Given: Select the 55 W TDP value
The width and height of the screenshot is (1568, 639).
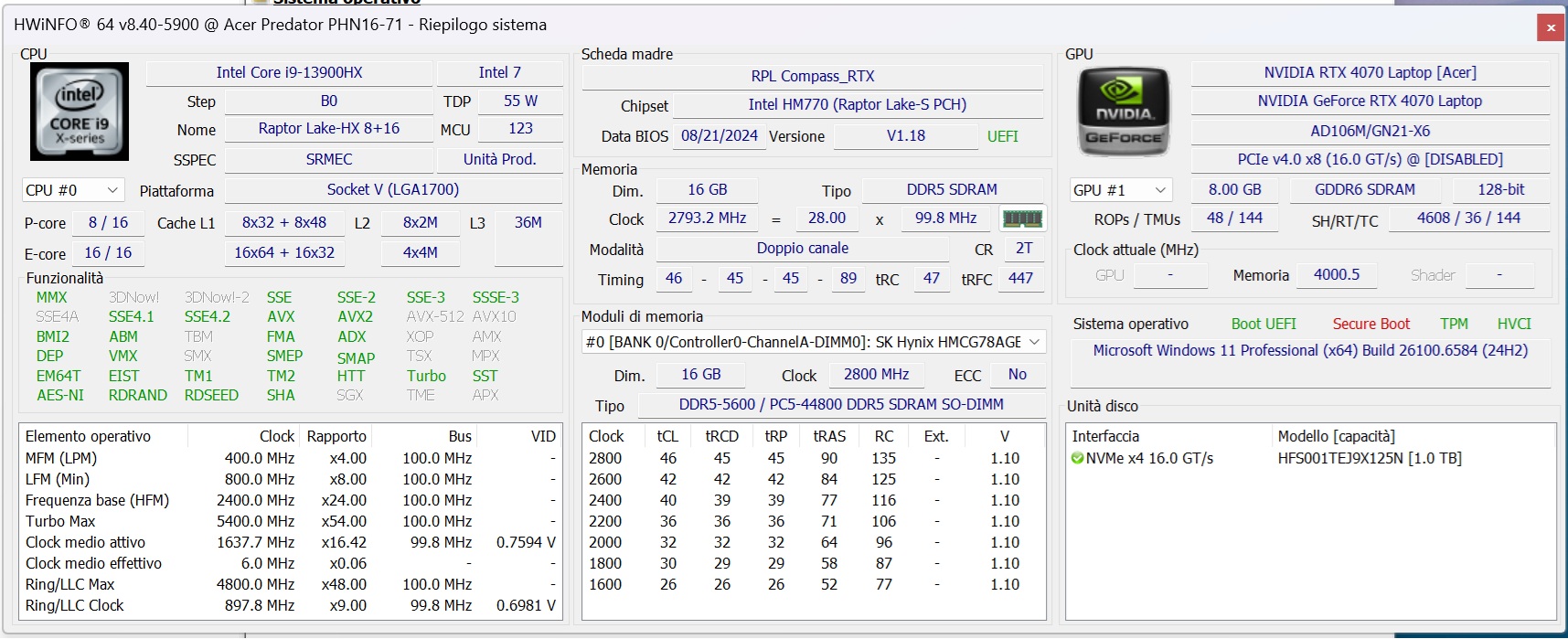Looking at the screenshot, I should click(520, 101).
